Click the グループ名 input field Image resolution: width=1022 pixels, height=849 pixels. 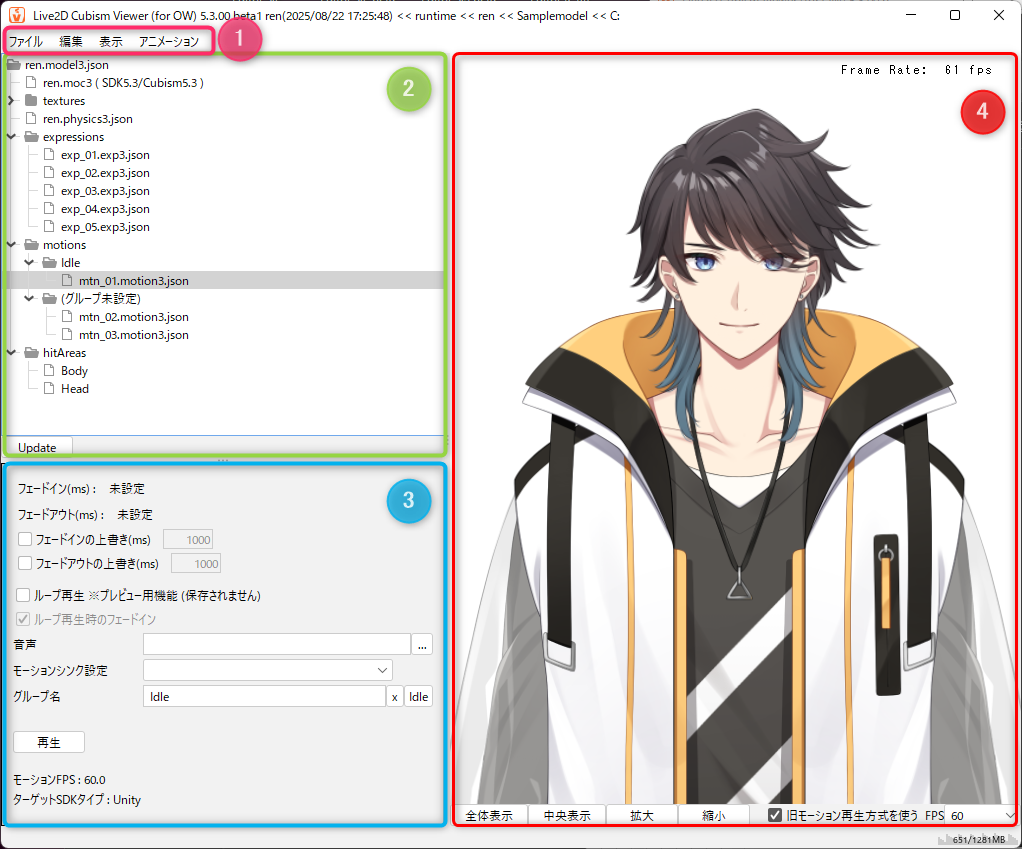(x=265, y=697)
